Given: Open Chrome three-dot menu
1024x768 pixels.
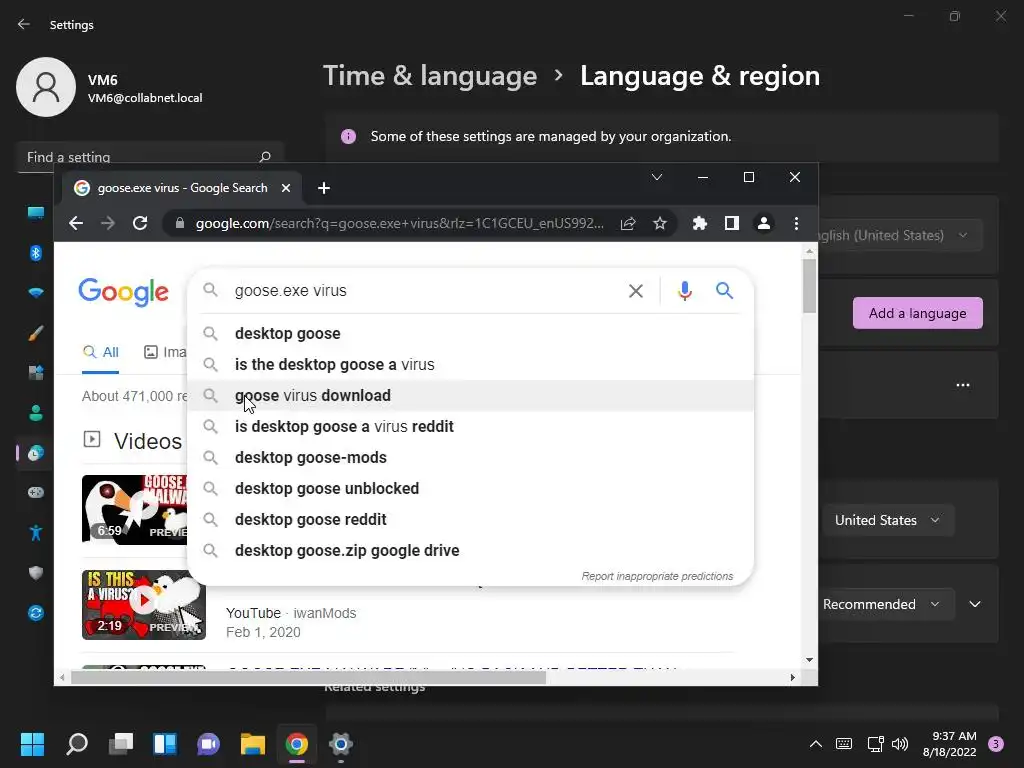Looking at the screenshot, I should (796, 223).
